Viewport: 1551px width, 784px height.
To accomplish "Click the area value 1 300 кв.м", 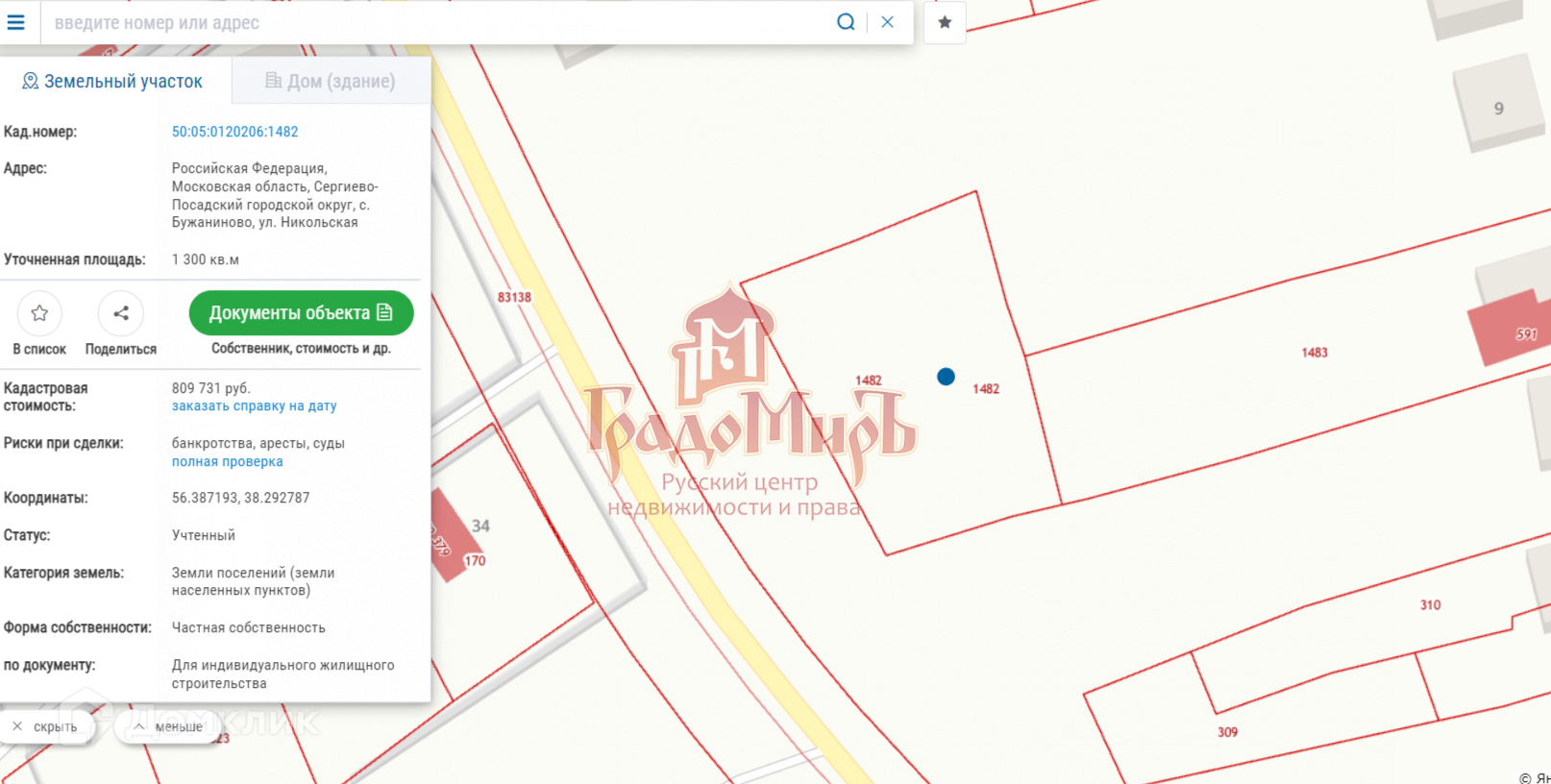I will click(x=206, y=259).
